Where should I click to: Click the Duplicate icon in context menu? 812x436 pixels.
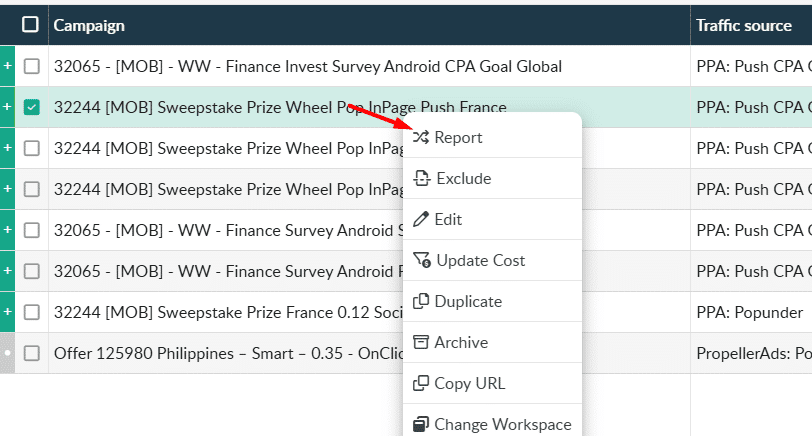tap(421, 302)
